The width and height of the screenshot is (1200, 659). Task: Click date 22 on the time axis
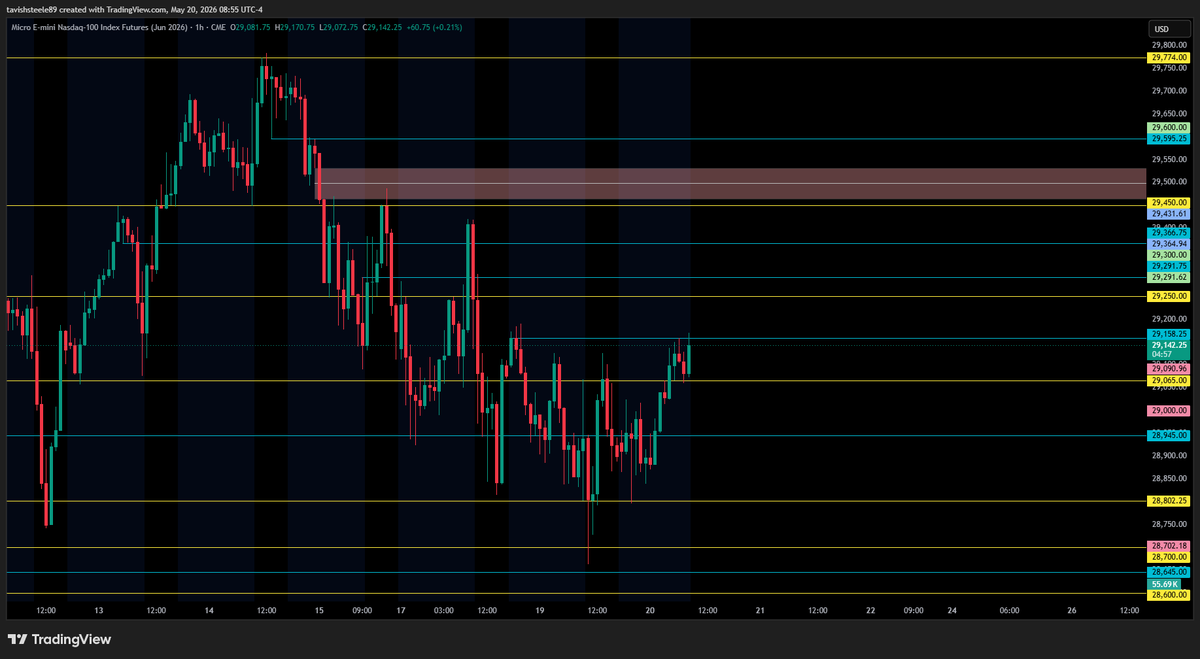click(870, 610)
